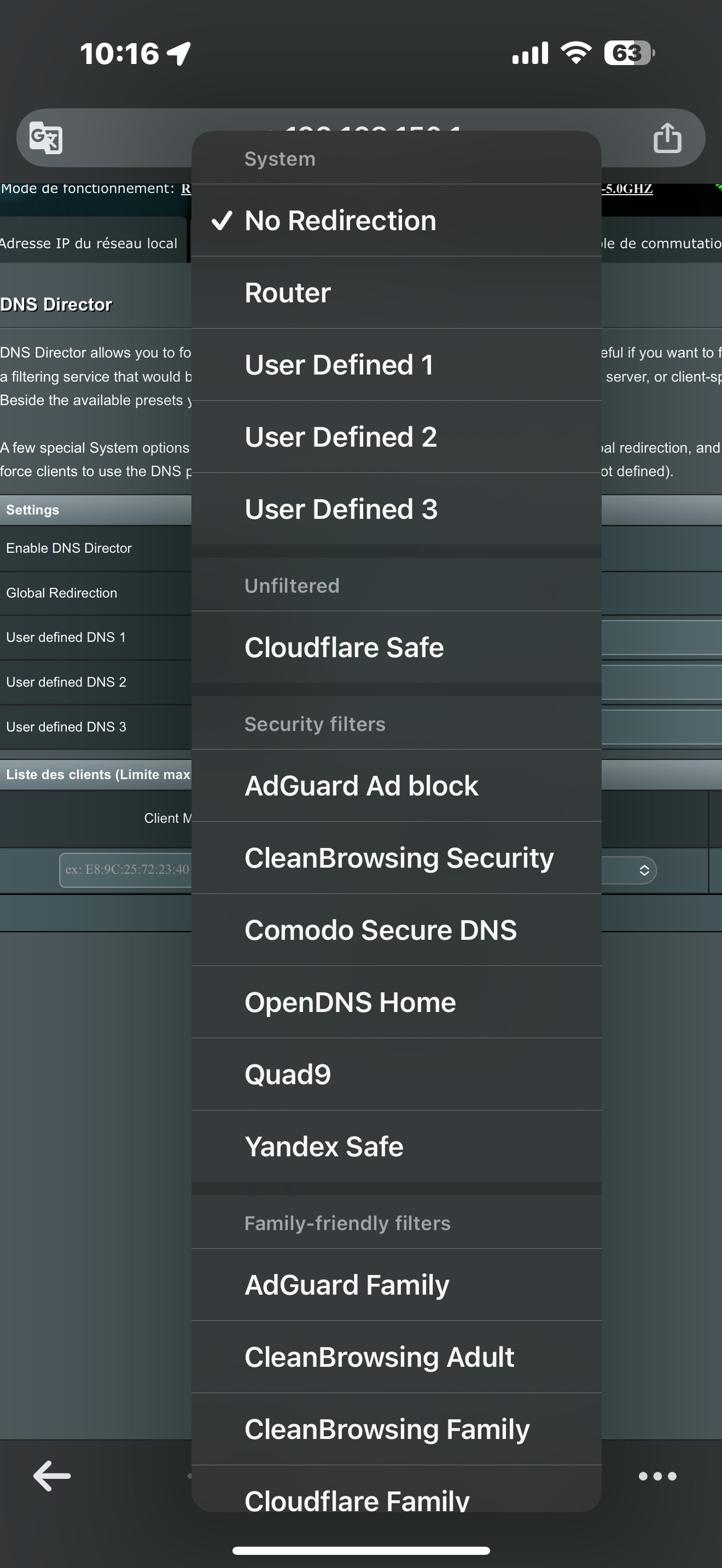722x1568 pixels.
Task: Tap the Wi-Fi status icon
Action: click(x=576, y=53)
